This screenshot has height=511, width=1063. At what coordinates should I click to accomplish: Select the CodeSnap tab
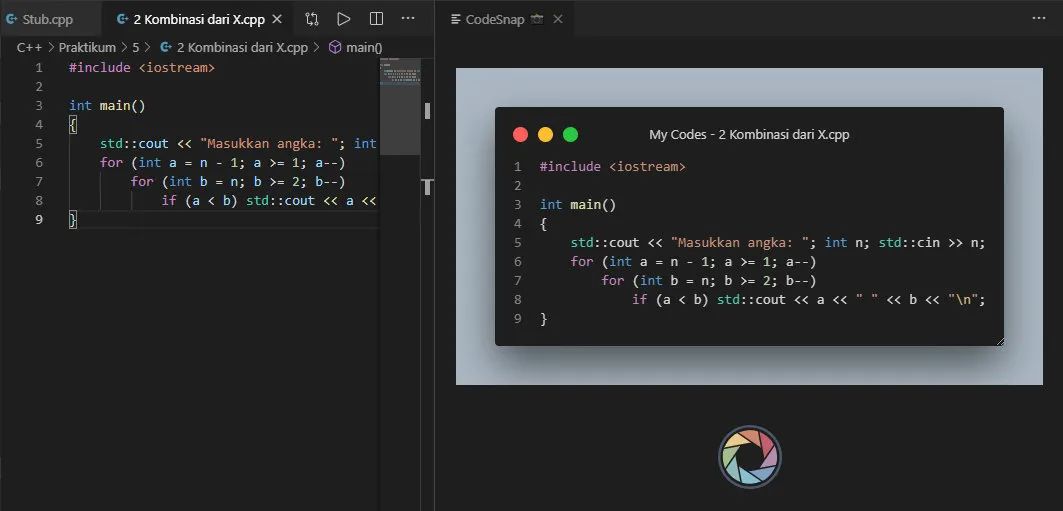(x=495, y=20)
